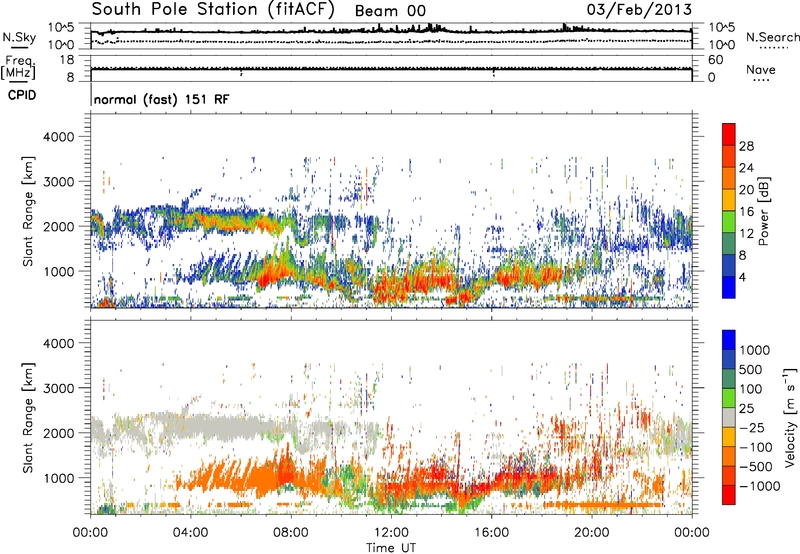Select the 'Beam 00' label
This screenshot has width=800, height=554.
point(390,11)
